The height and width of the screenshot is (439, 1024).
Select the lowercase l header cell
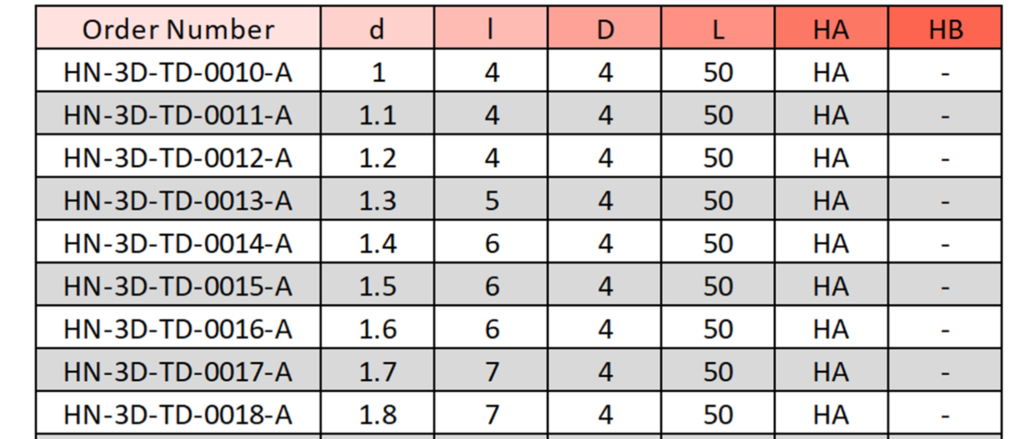(491, 27)
